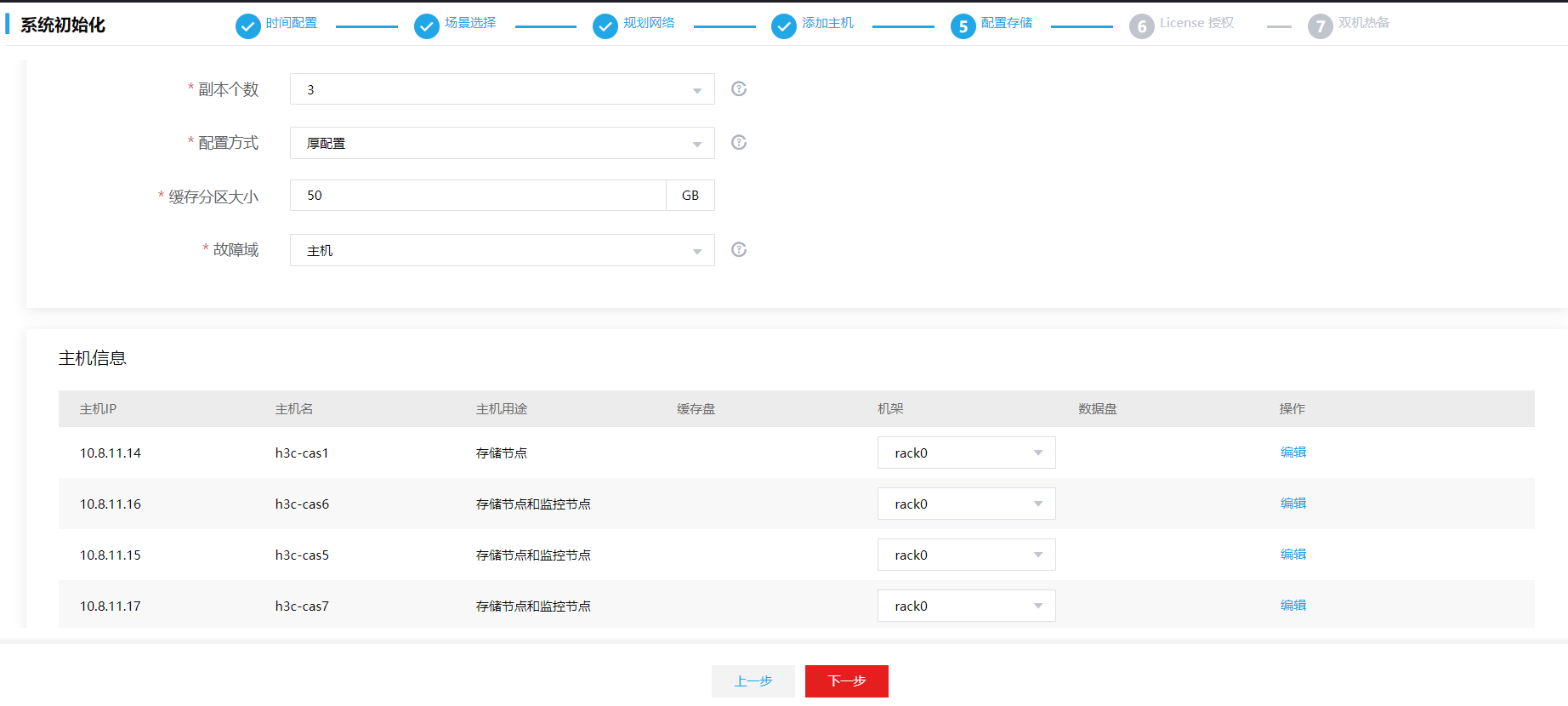
Task: Click the step 5 配置存储 number icon
Action: click(963, 26)
